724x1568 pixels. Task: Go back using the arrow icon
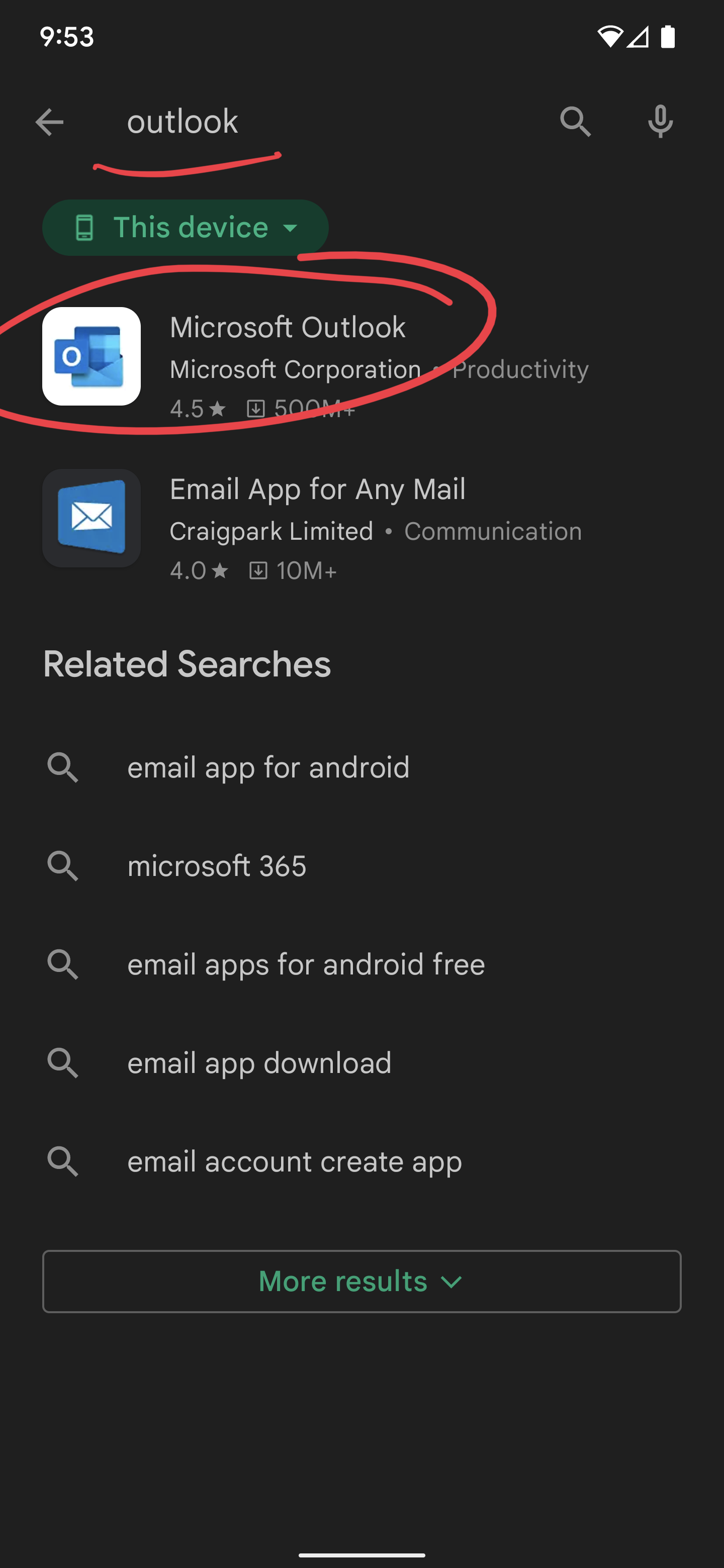click(x=49, y=122)
